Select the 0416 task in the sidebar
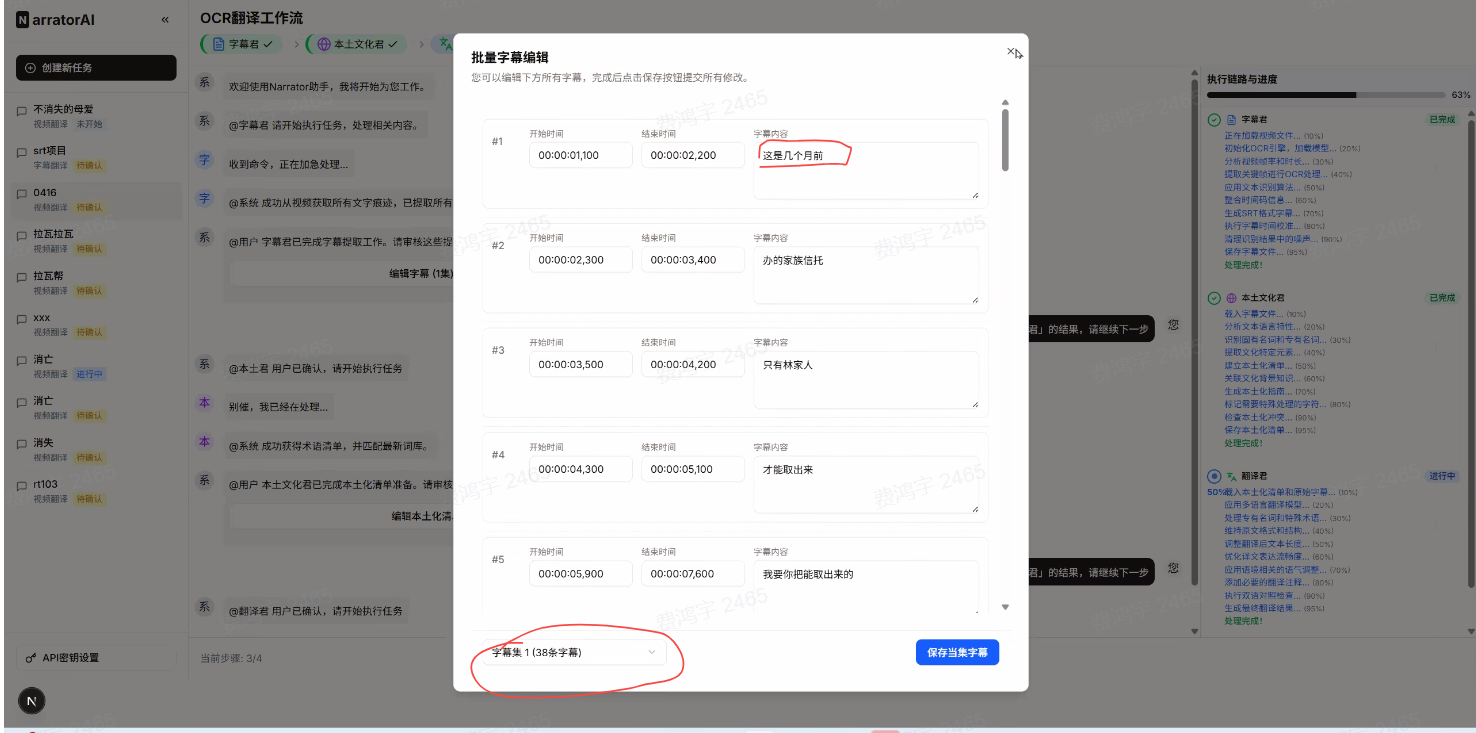 [x=96, y=199]
